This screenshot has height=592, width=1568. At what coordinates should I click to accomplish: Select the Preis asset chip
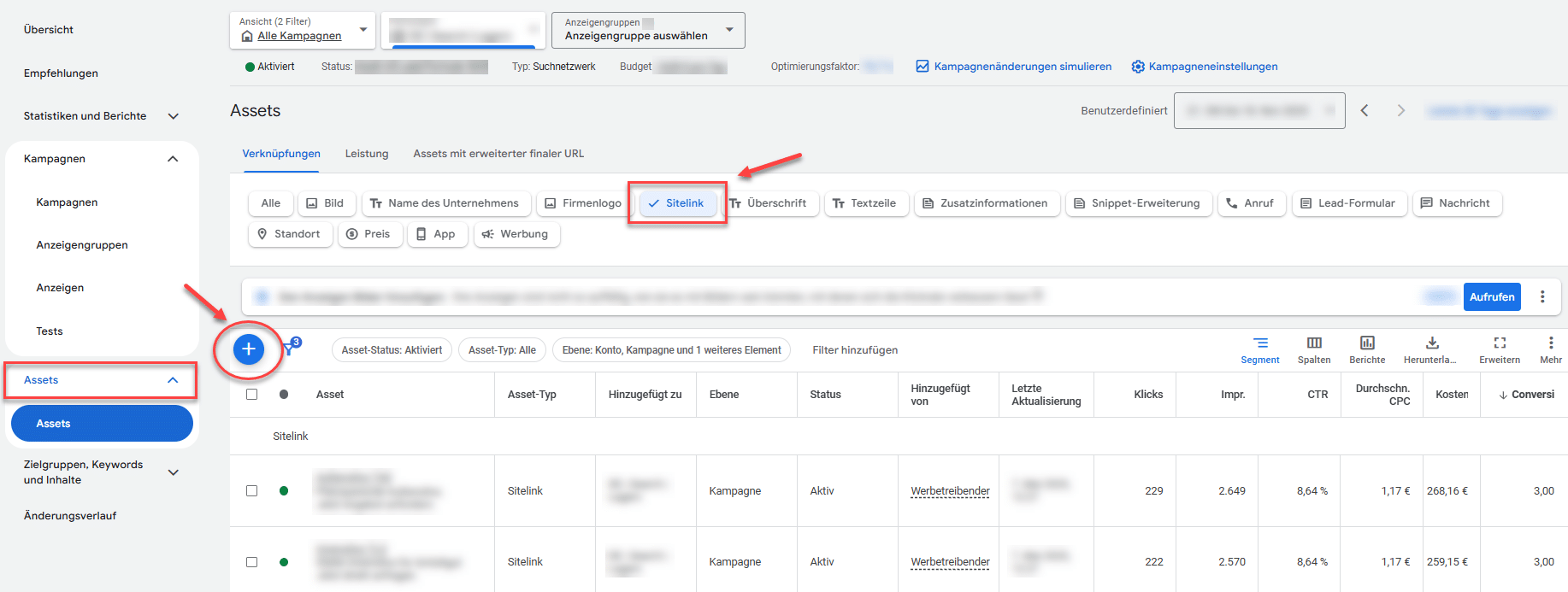coord(370,234)
